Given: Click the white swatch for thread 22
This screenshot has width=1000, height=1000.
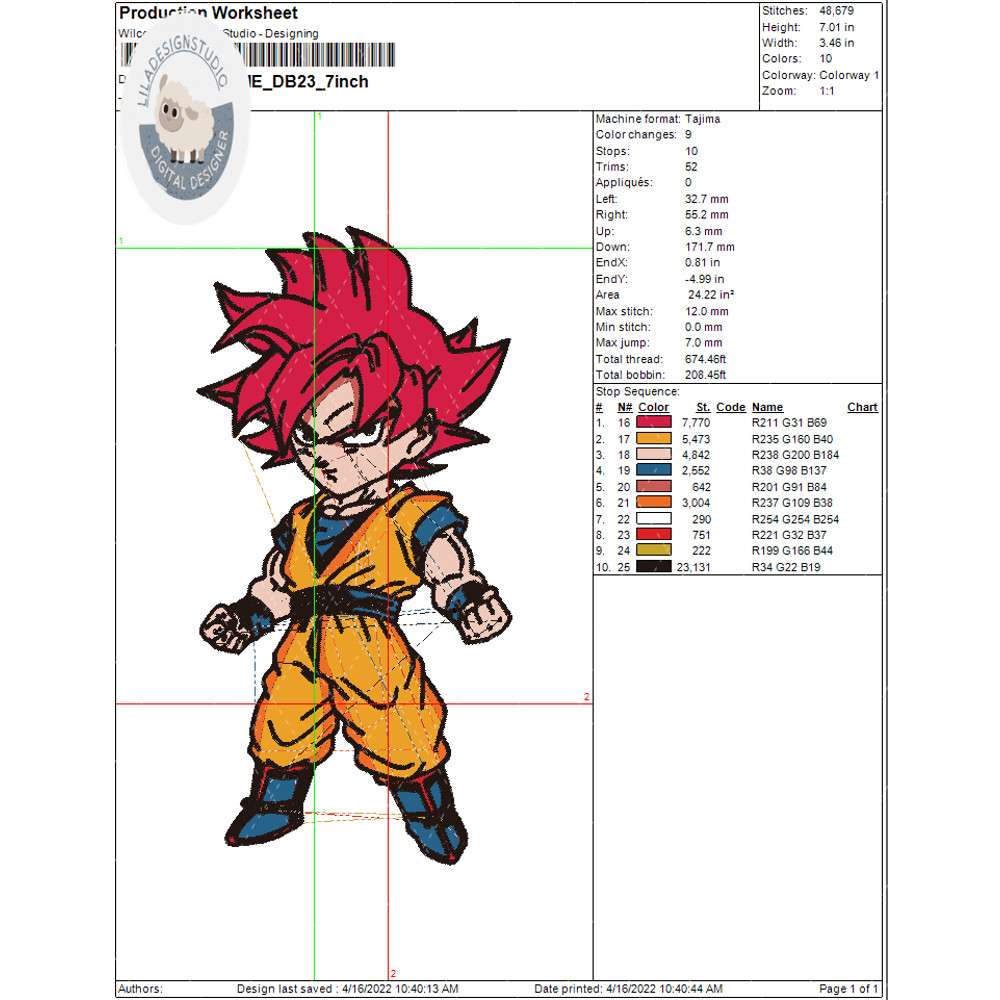Looking at the screenshot, I should pyautogui.click(x=652, y=518).
